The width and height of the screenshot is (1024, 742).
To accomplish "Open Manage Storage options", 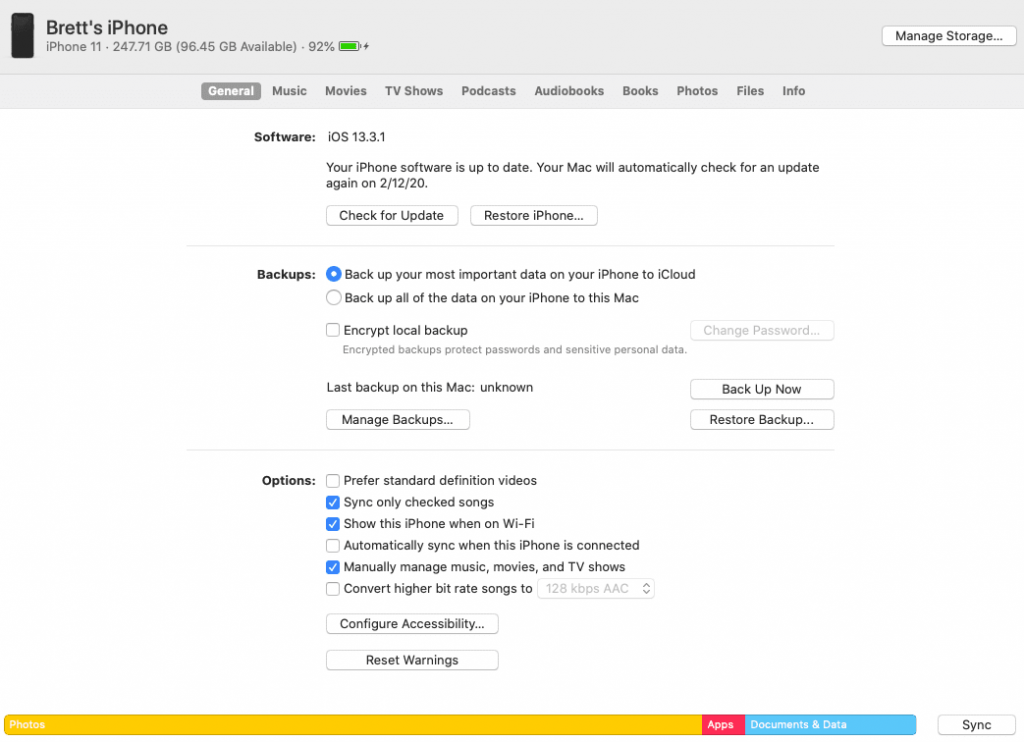I will [948, 36].
